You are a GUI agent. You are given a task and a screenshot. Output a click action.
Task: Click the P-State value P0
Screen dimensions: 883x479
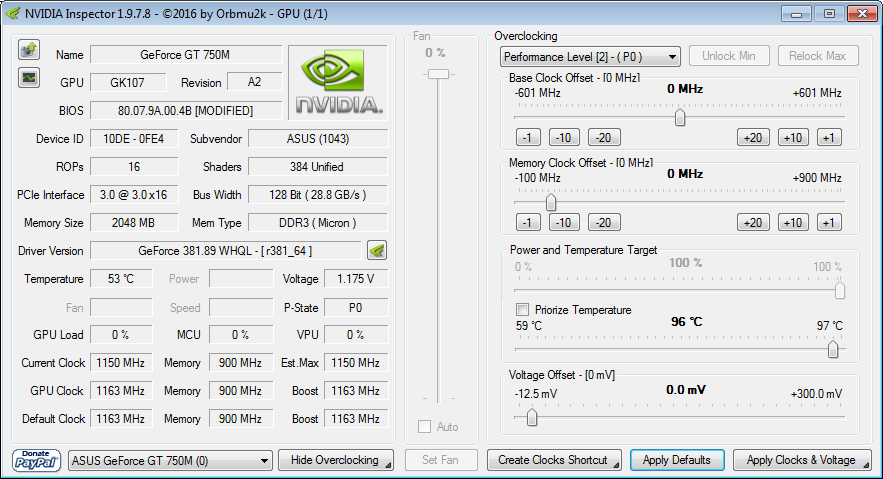pos(355,308)
